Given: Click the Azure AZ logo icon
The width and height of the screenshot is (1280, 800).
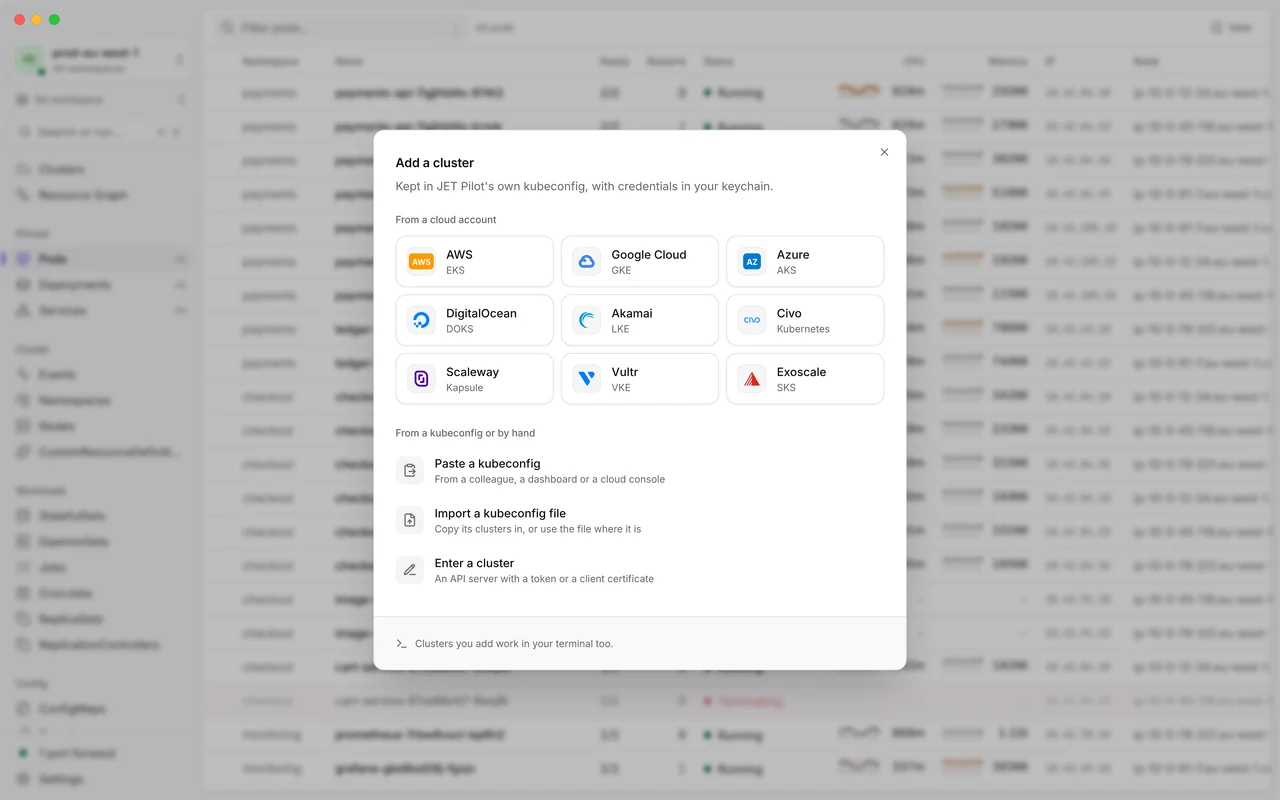Looking at the screenshot, I should tap(752, 262).
